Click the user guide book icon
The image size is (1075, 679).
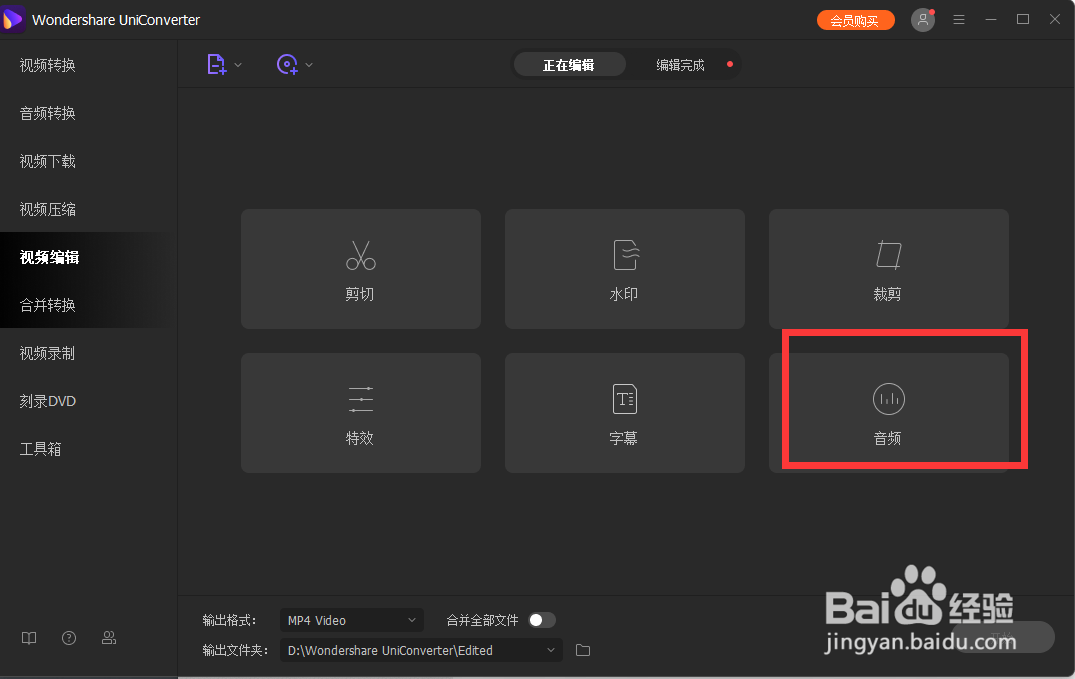[28, 637]
